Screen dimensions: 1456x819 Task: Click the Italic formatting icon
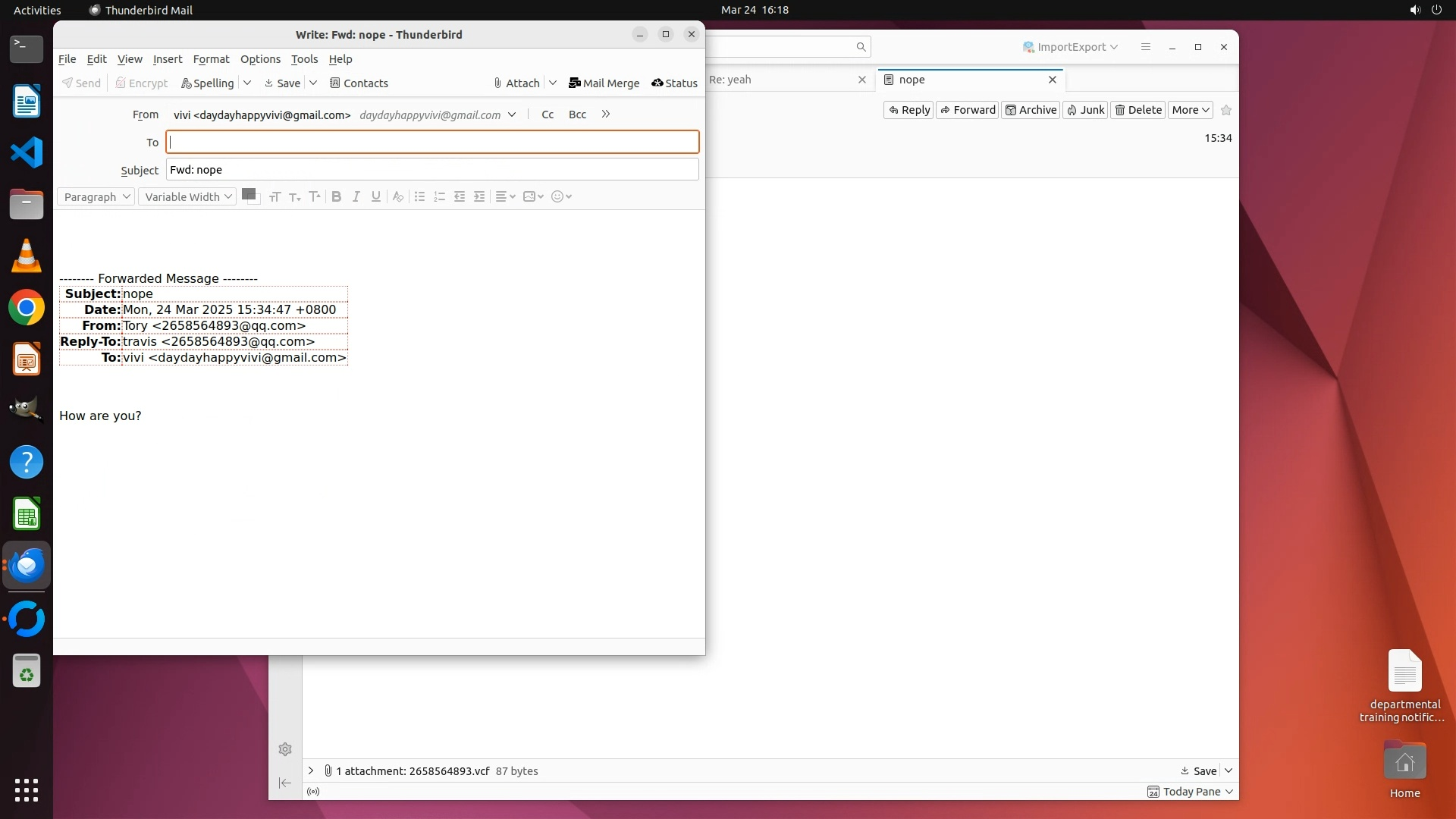[356, 196]
